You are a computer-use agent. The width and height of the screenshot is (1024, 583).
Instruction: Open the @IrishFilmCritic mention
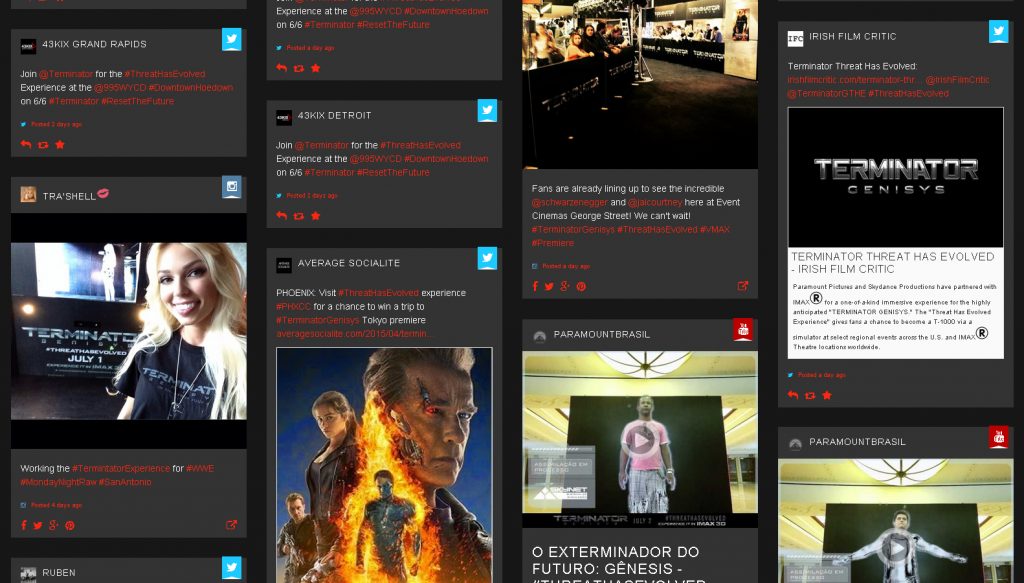pyautogui.click(x=957, y=80)
